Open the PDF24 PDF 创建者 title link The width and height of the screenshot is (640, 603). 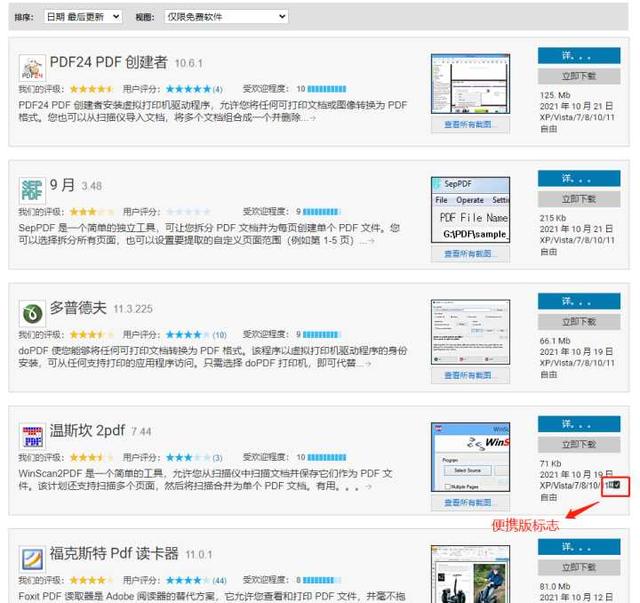click(109, 62)
